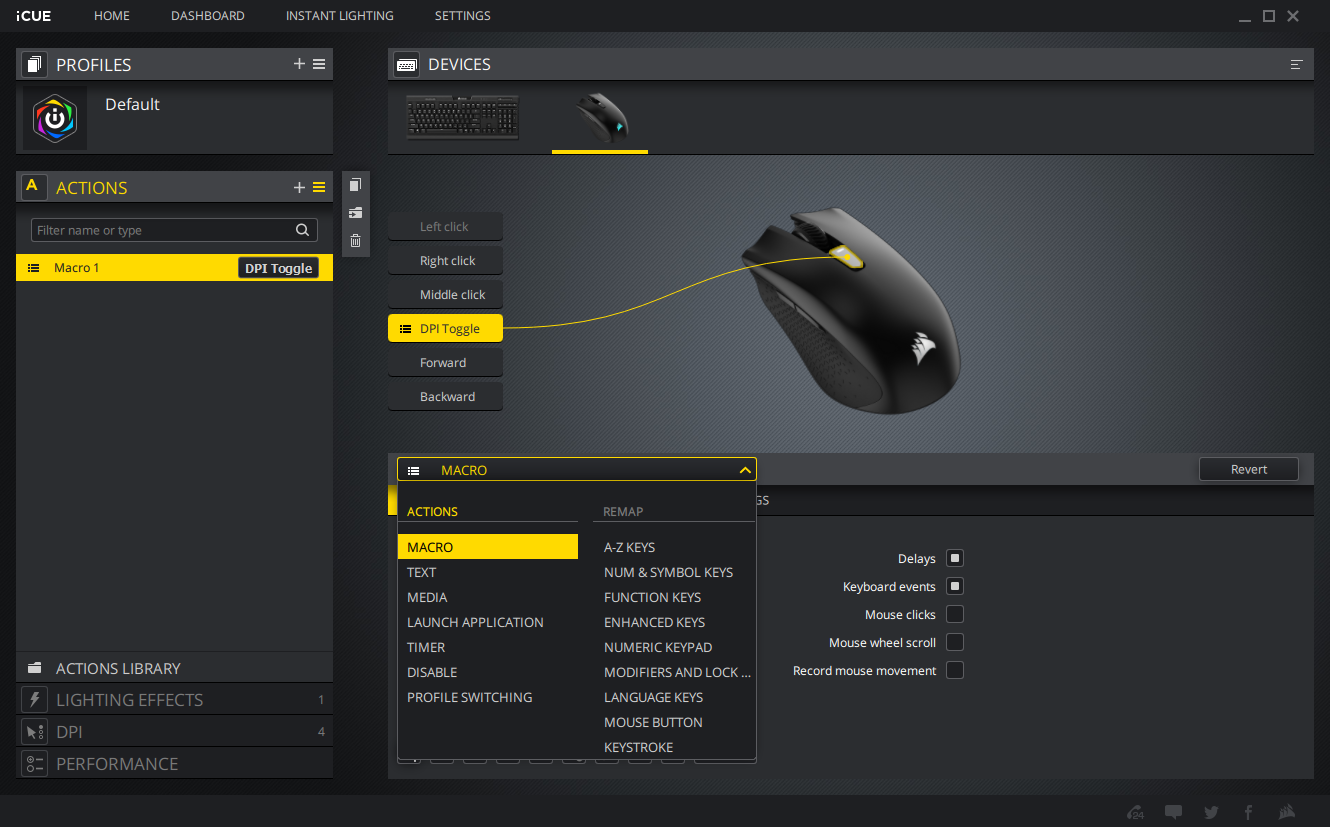1330x827 pixels.
Task: Open INSTANT LIGHTING menu
Action: pyautogui.click(x=340, y=16)
